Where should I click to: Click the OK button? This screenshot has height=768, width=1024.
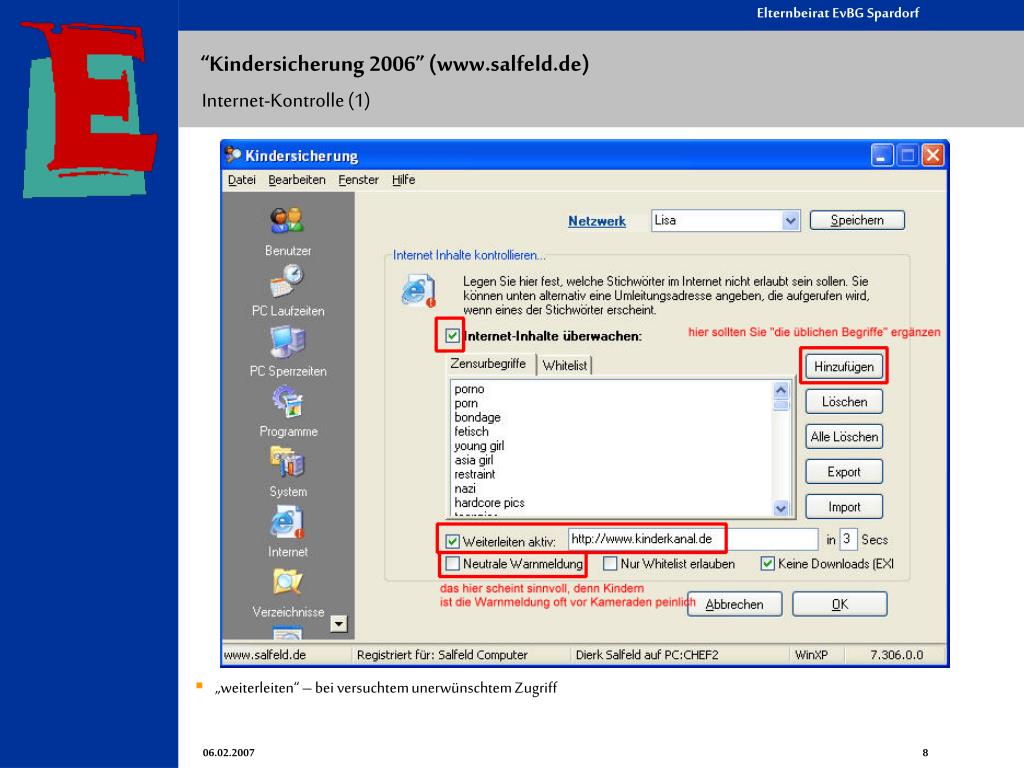click(x=840, y=604)
